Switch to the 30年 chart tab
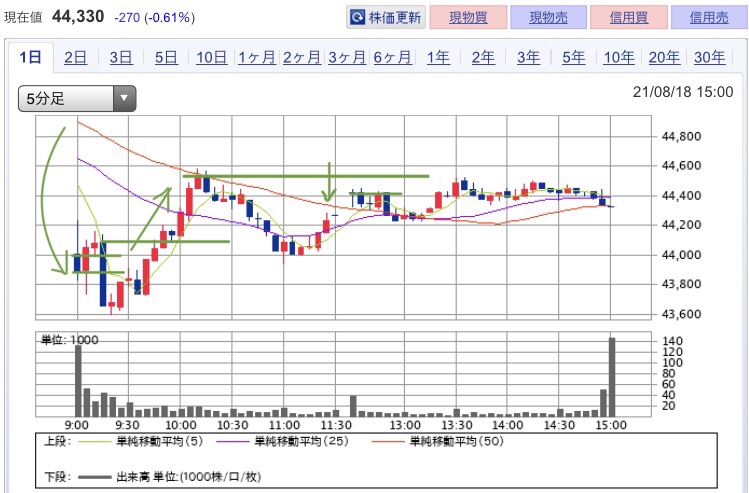Viewport: 749px width, 493px height. point(709,57)
